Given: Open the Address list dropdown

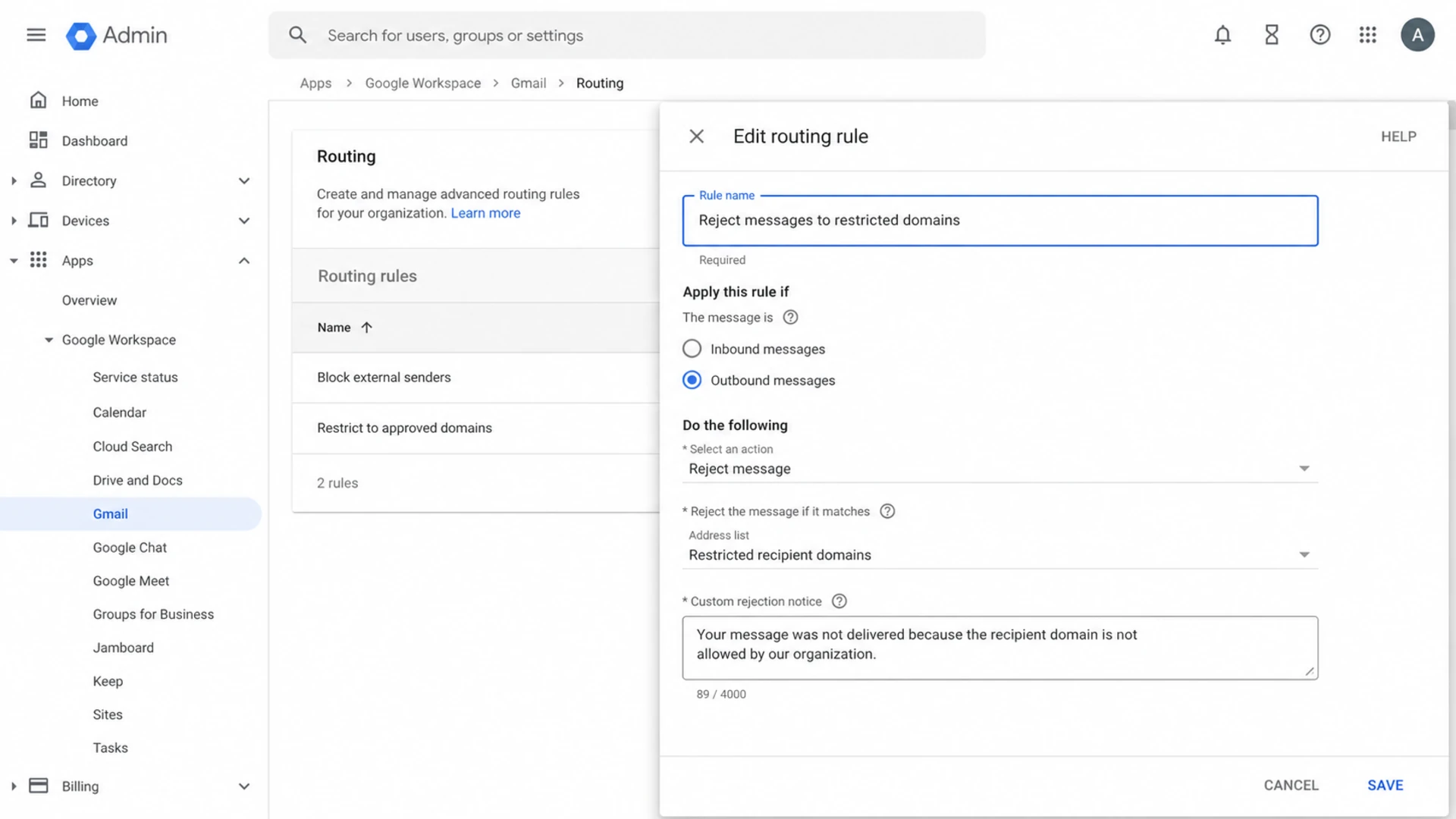Looking at the screenshot, I should pyautogui.click(x=999, y=555).
